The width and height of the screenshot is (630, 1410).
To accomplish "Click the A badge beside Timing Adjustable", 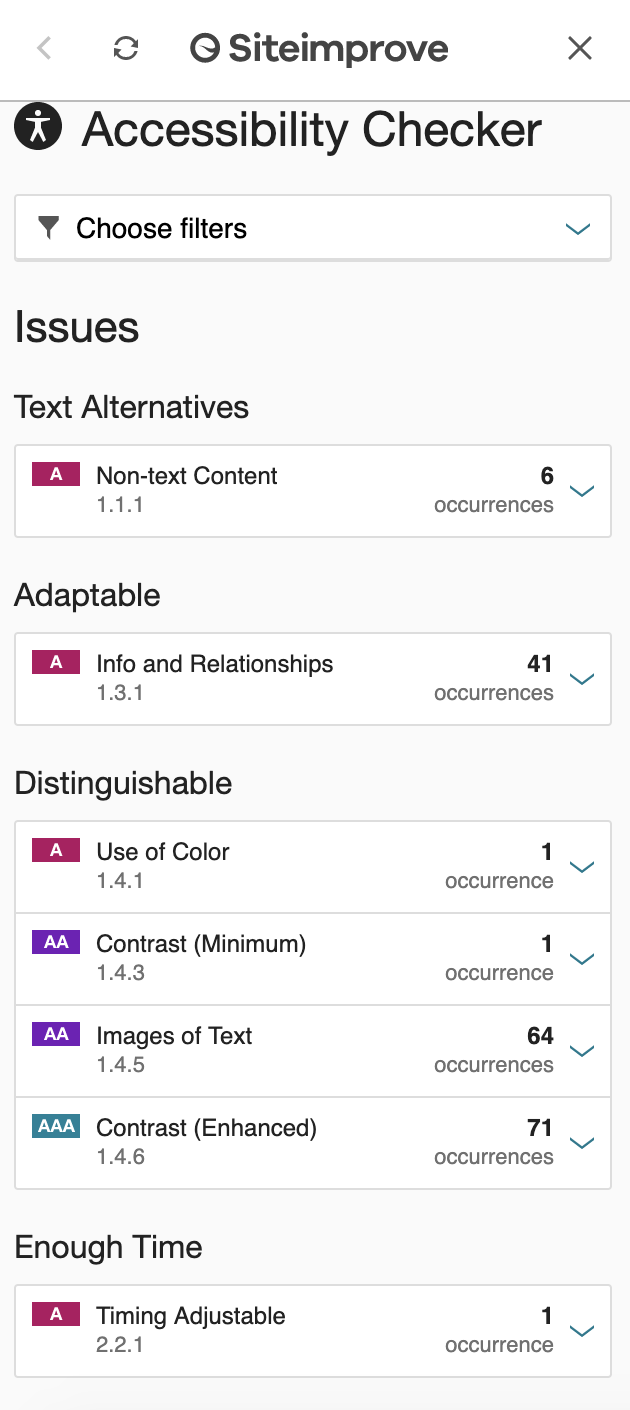I will [x=56, y=1315].
